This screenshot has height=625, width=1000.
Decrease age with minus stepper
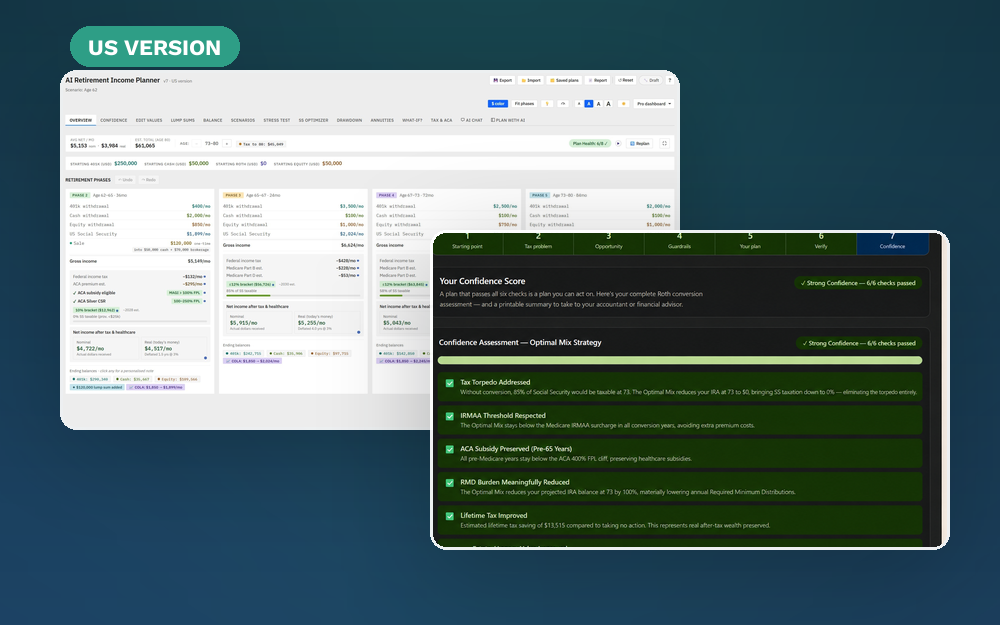(196, 143)
